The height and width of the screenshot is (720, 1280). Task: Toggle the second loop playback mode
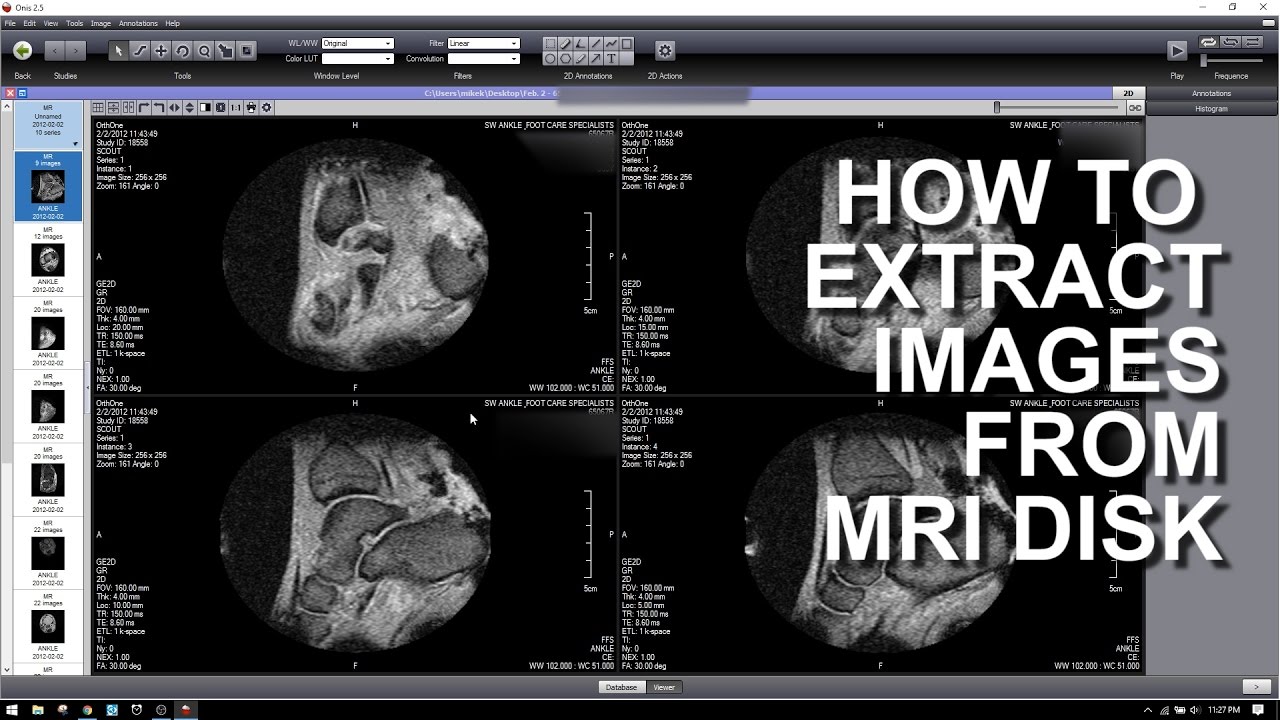pyautogui.click(x=1230, y=42)
